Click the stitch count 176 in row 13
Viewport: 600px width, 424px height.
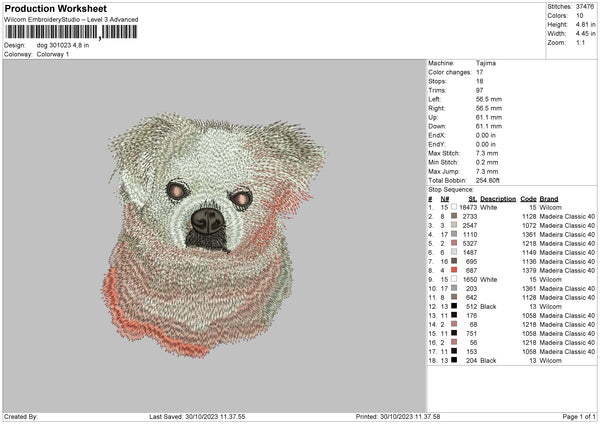pos(471,315)
